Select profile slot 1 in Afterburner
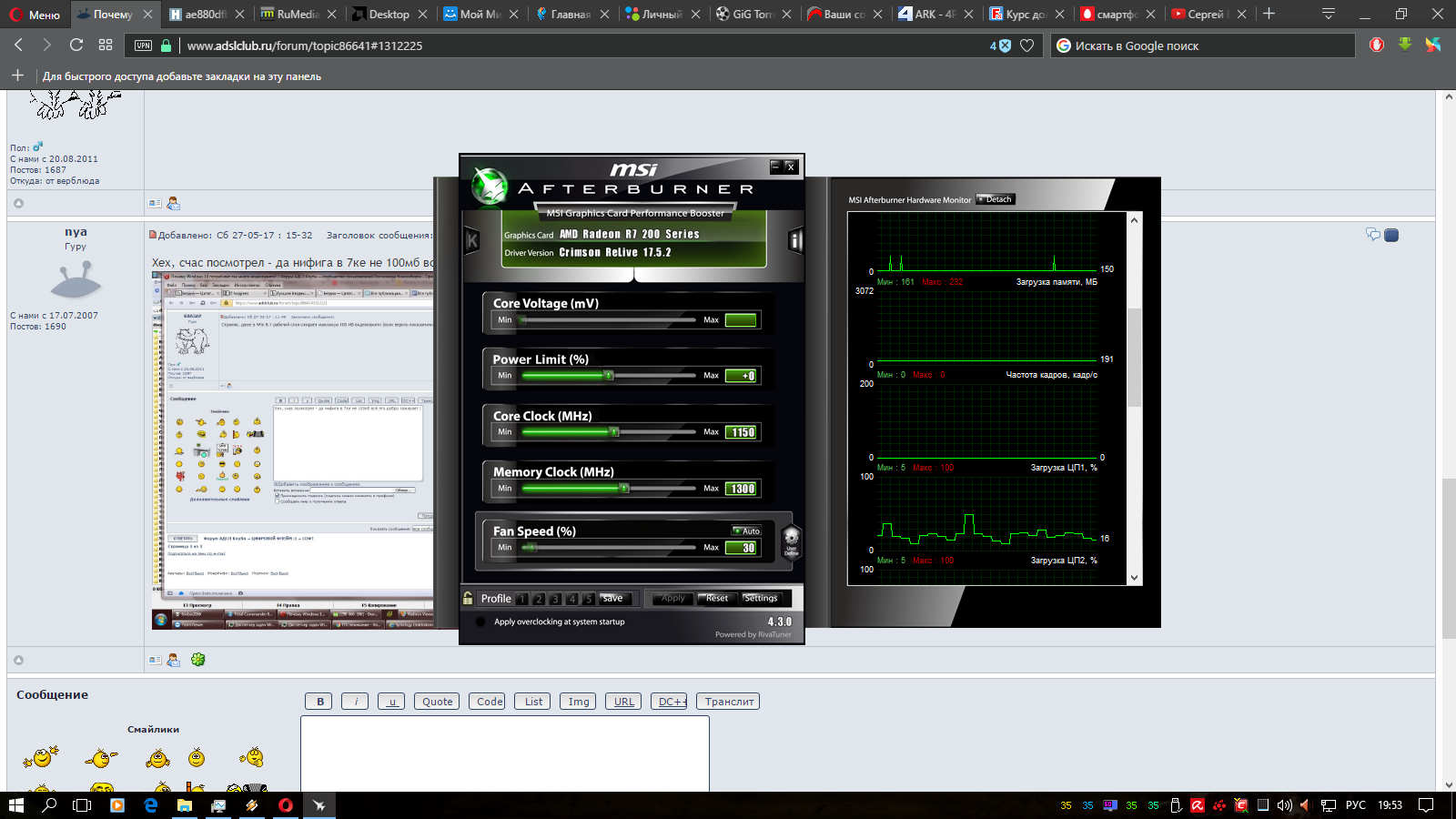This screenshot has width=1456, height=819. [x=521, y=599]
